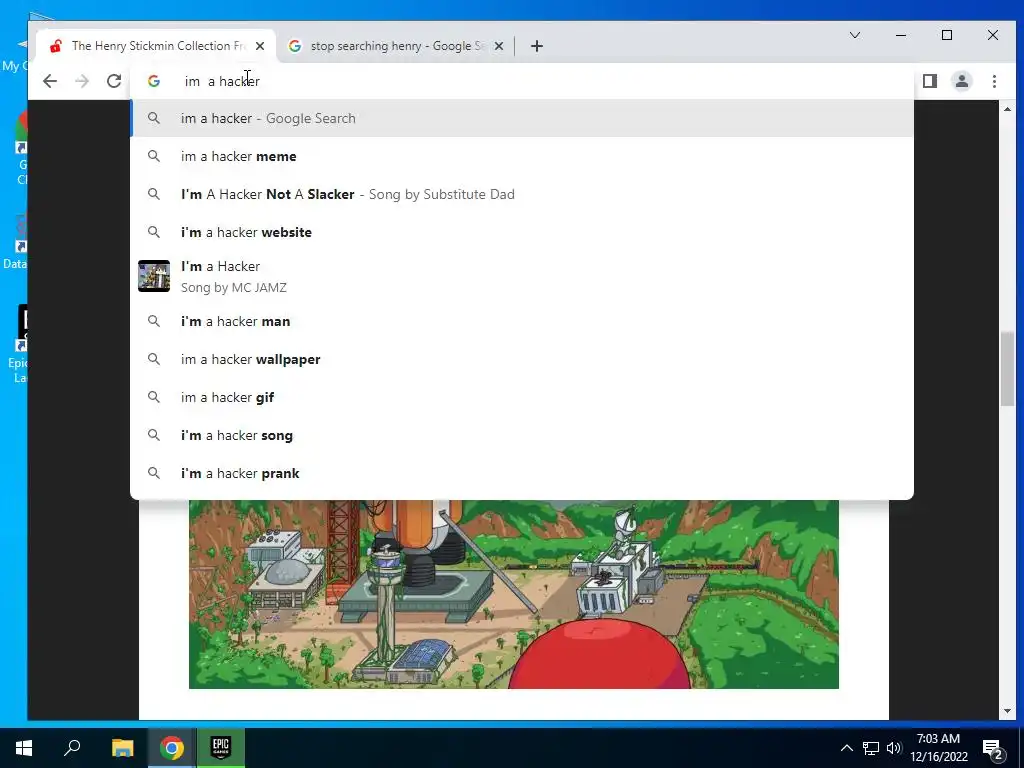Select suggestion 'i'm a hacker man'
Image resolution: width=1024 pixels, height=768 pixels.
522,321
